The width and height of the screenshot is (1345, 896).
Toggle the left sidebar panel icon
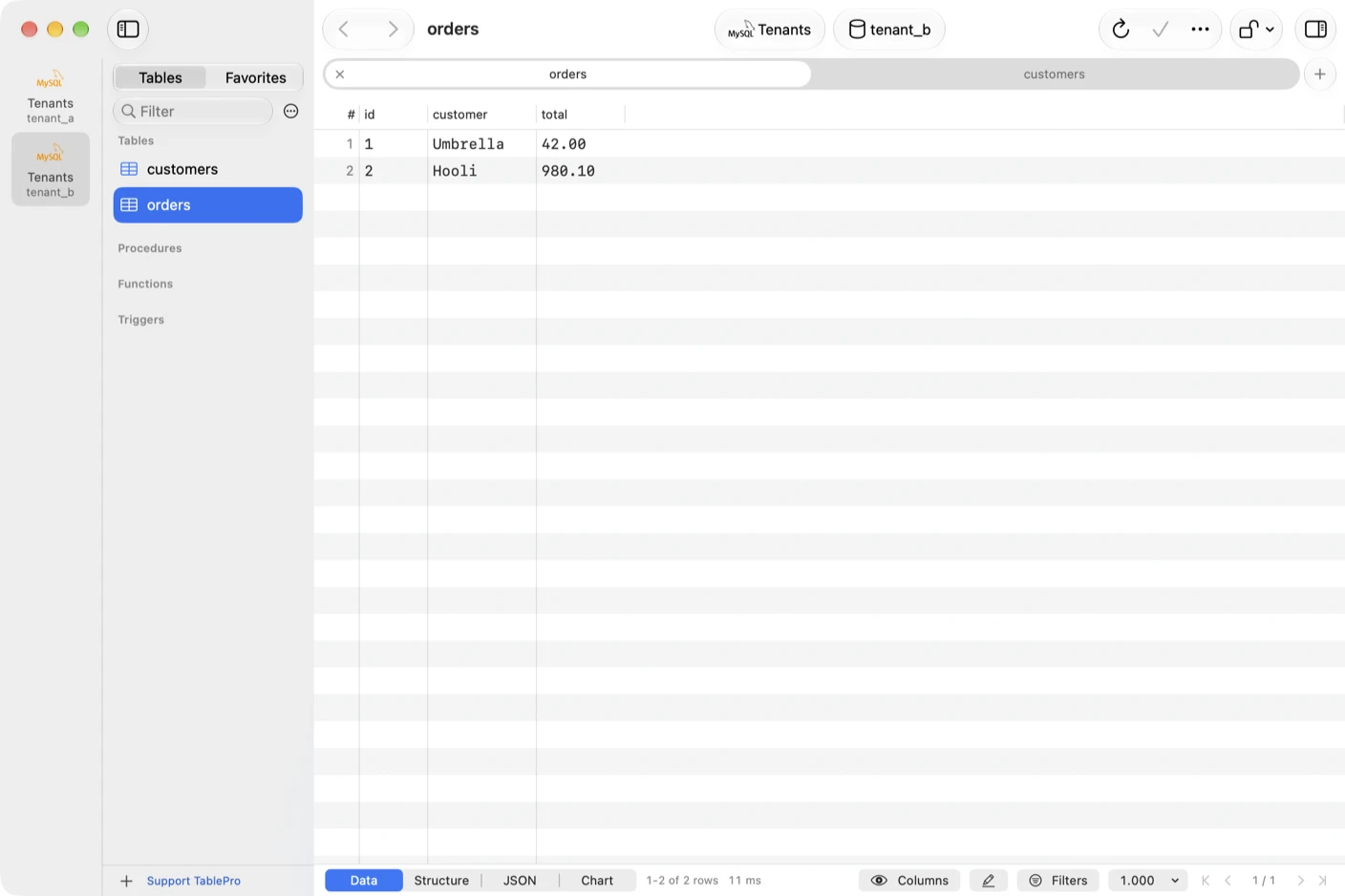click(128, 29)
